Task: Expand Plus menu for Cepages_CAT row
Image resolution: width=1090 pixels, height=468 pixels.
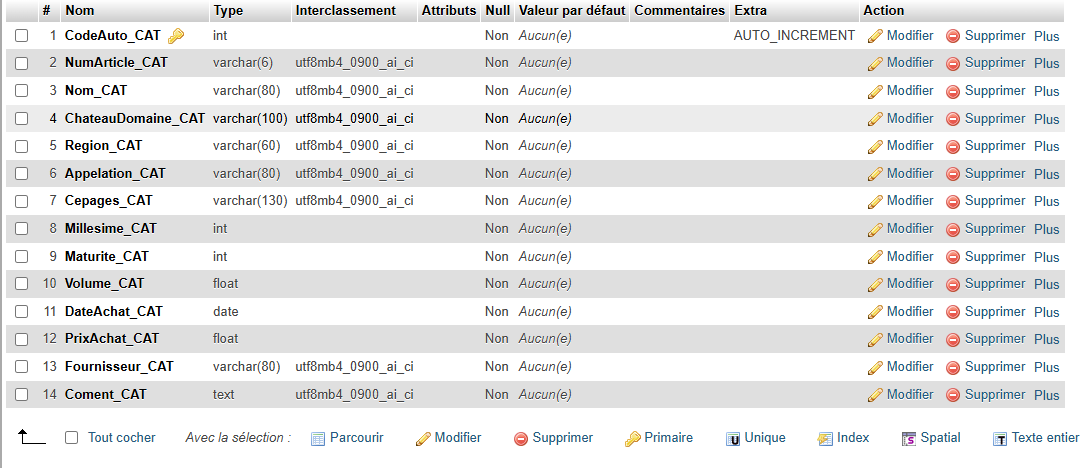Action: (1046, 202)
